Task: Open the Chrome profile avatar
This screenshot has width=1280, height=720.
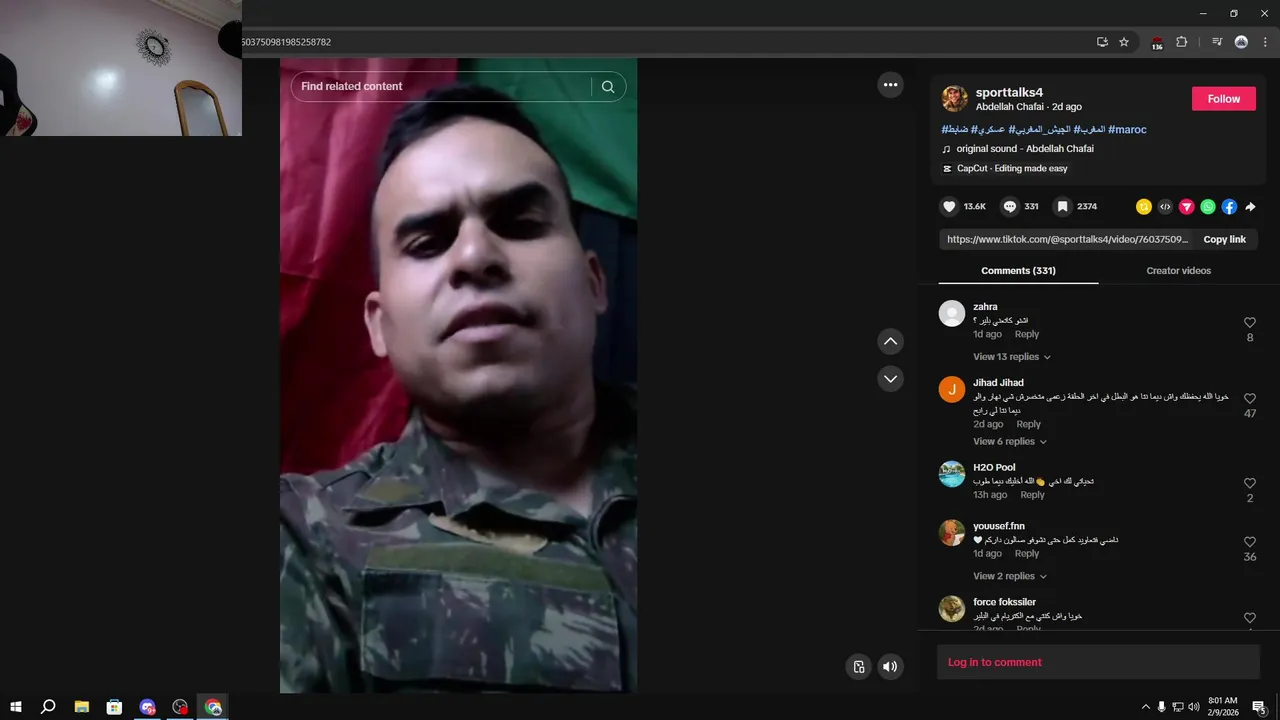Action: (x=1241, y=42)
